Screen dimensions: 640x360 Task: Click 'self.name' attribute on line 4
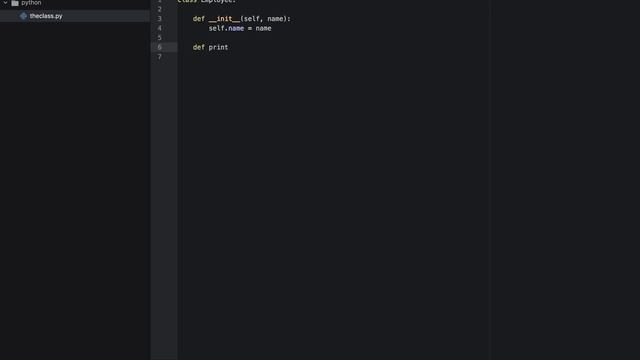point(226,28)
